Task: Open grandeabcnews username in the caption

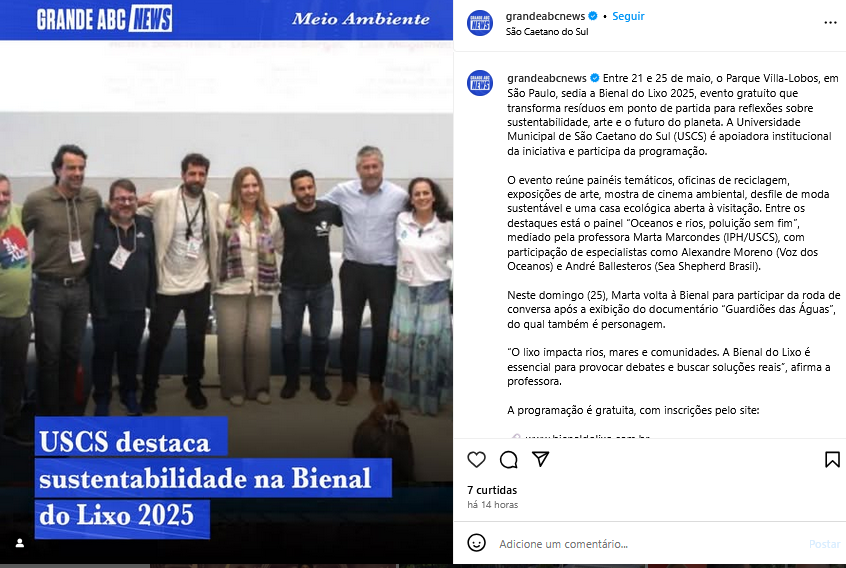Action: pos(547,78)
